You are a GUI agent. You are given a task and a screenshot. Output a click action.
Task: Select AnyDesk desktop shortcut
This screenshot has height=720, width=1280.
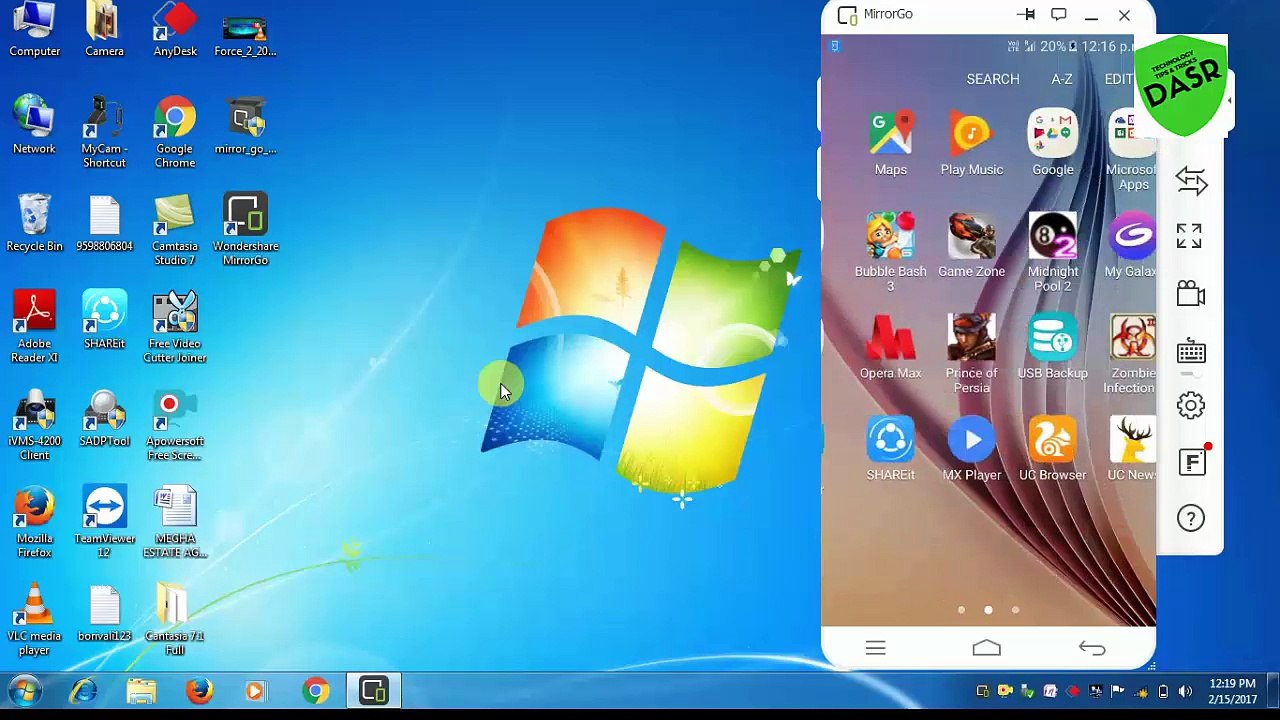(175, 29)
